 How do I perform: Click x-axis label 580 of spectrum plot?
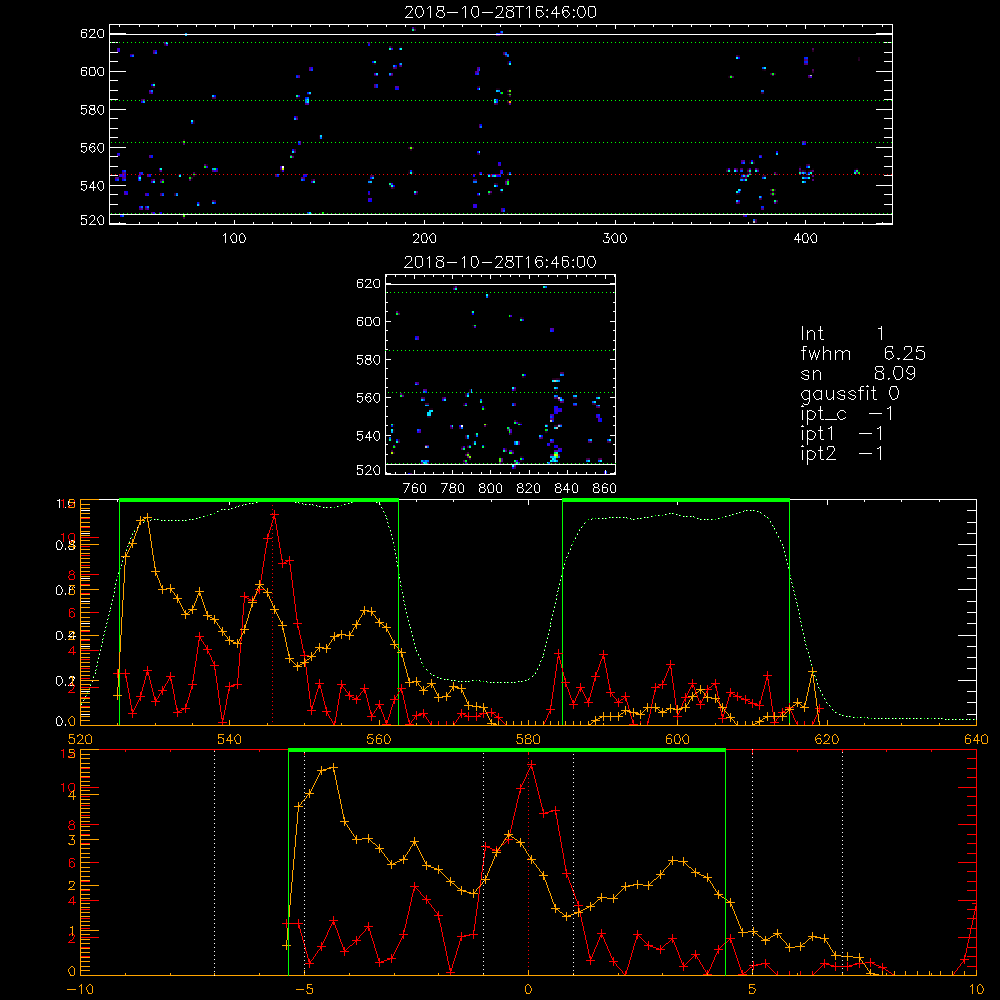click(528, 739)
